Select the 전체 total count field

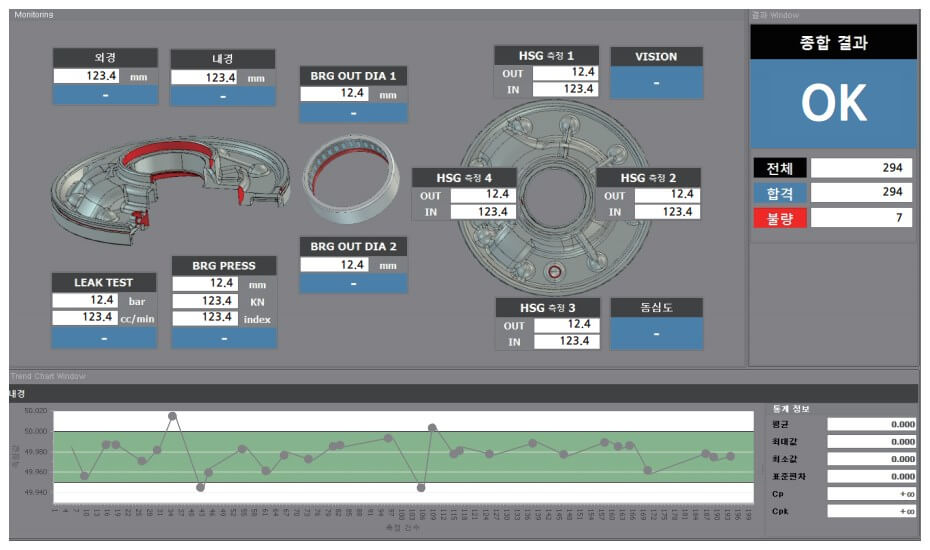click(860, 168)
